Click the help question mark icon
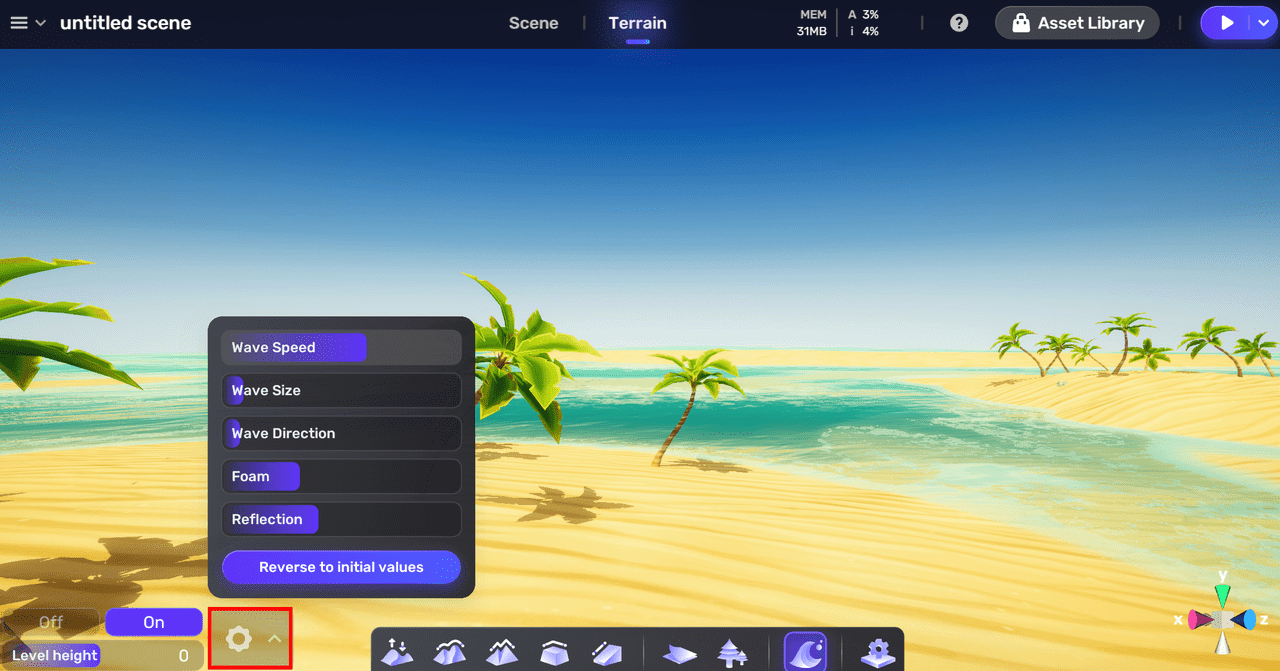 coord(959,23)
